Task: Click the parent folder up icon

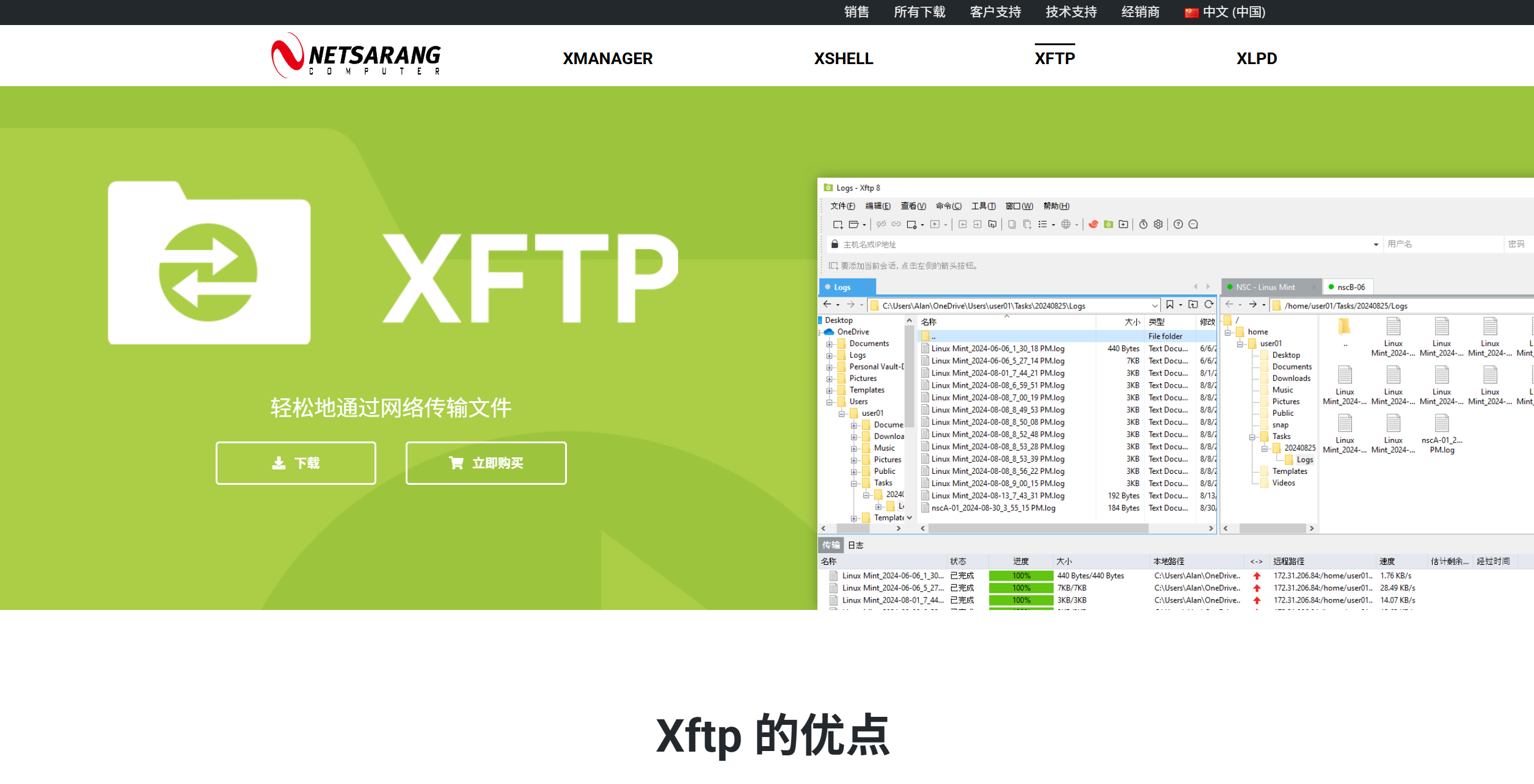Action: tap(1193, 305)
